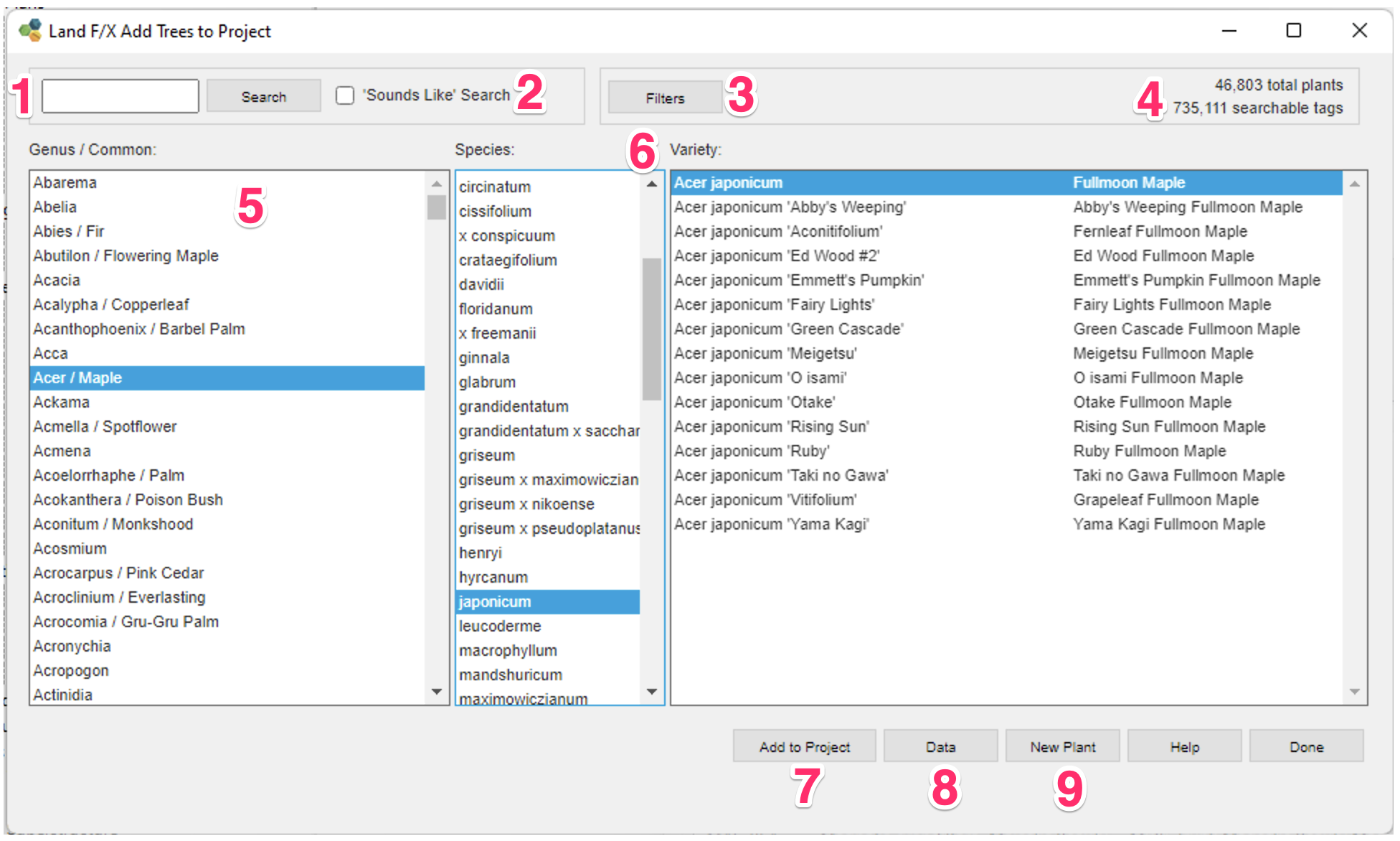Select Acmella / Spotflower
The width and height of the screenshot is (1400, 841).
point(227,427)
